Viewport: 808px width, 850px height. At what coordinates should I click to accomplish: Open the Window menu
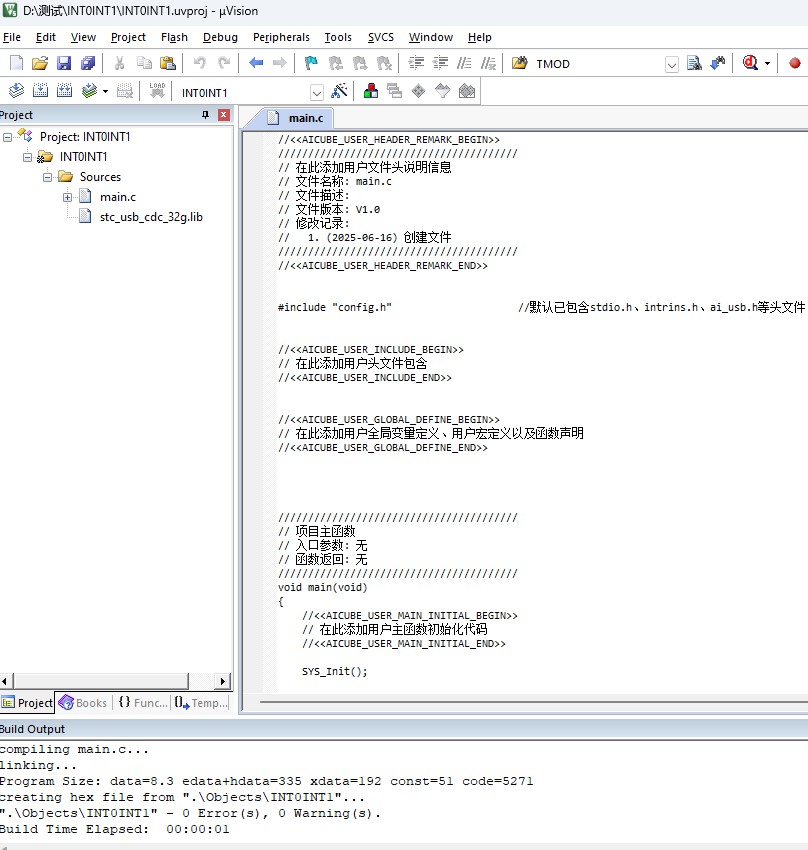coord(430,37)
